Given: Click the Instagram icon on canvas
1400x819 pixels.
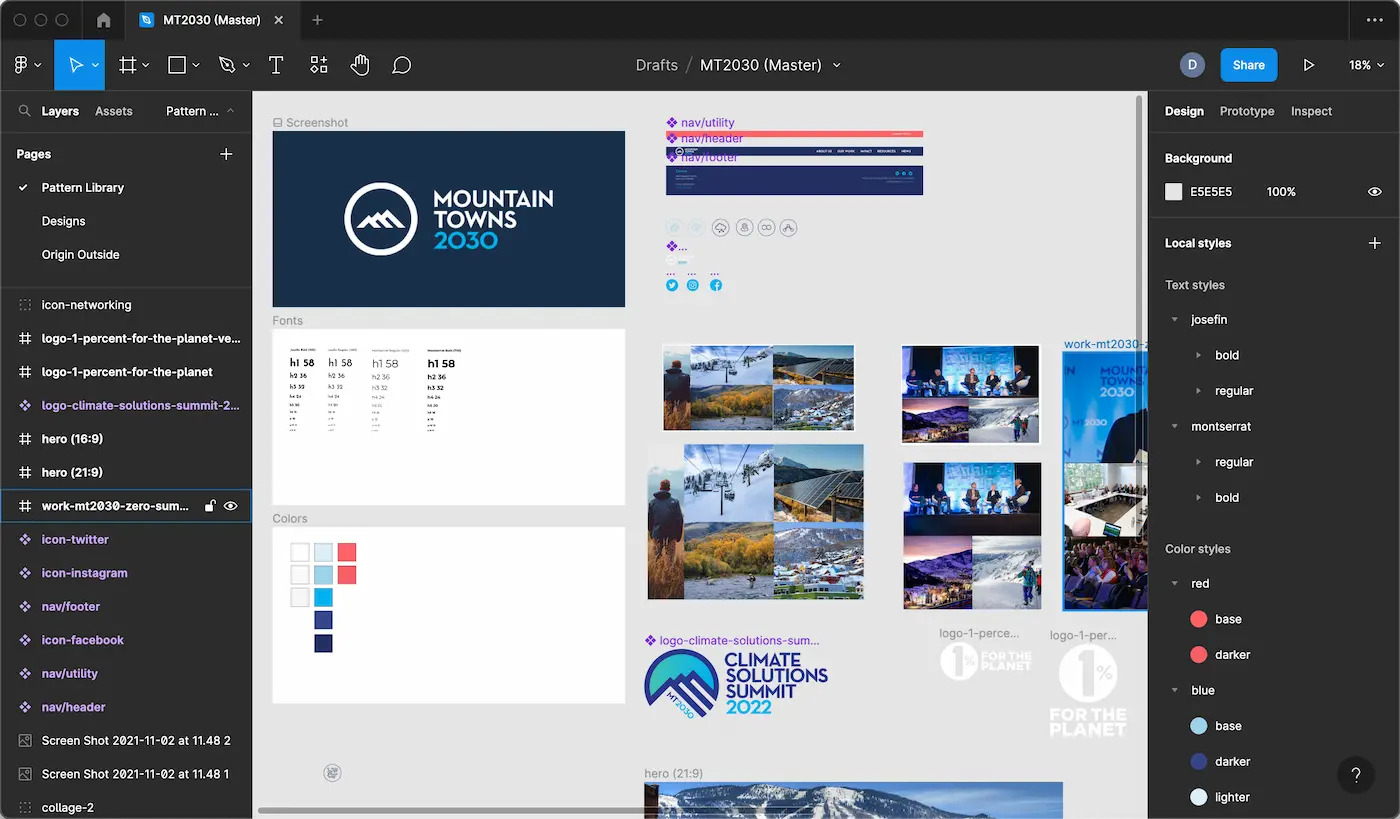Looking at the screenshot, I should click(x=693, y=285).
